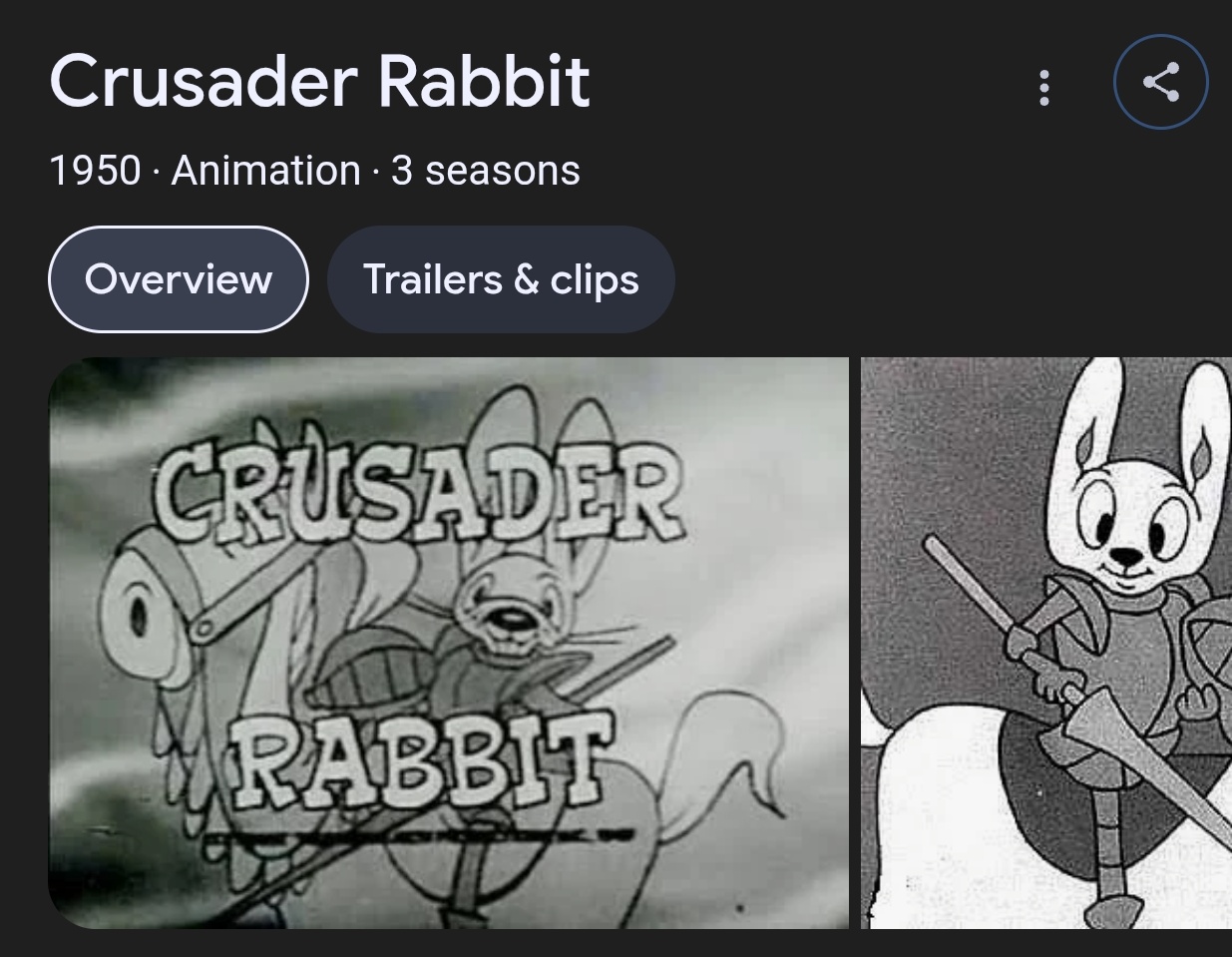1232x957 pixels.
Task: Click the 3 seasons label
Action: [x=486, y=171]
